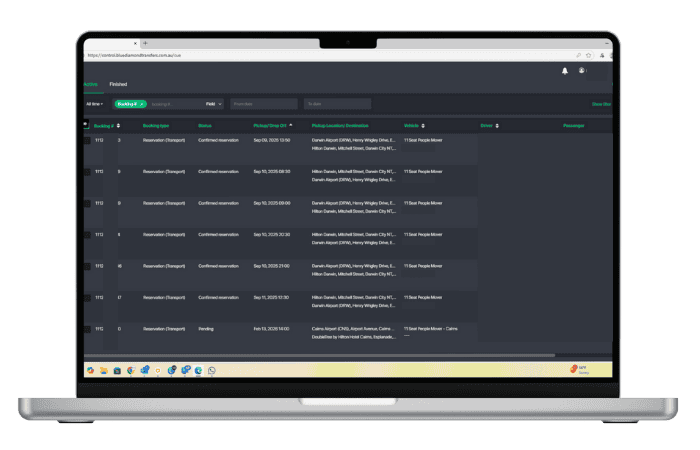Switch to the Finished tab
700x450 pixels.
pos(118,84)
